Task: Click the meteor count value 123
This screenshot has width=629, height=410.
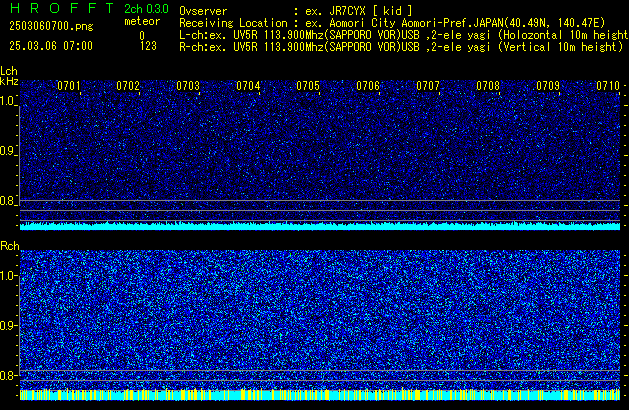Action: (148, 46)
